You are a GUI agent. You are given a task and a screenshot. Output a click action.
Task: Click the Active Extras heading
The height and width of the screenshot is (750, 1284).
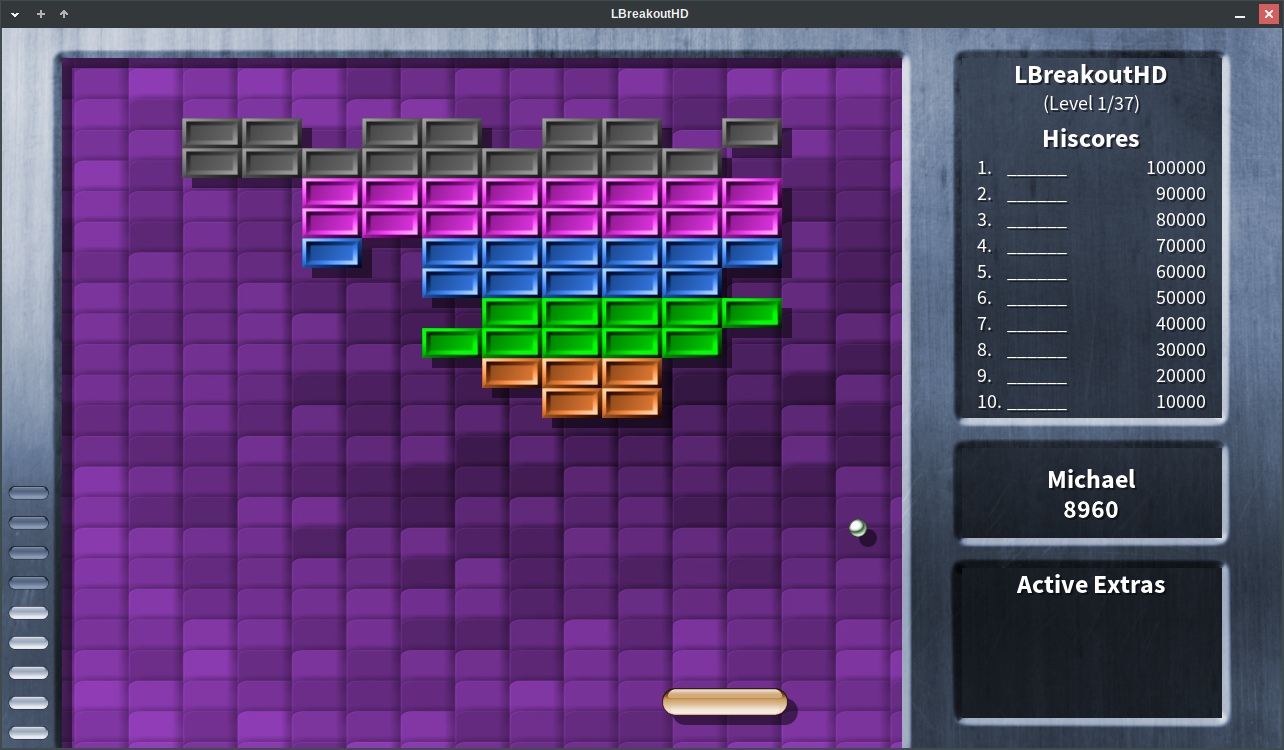pyautogui.click(x=1090, y=584)
